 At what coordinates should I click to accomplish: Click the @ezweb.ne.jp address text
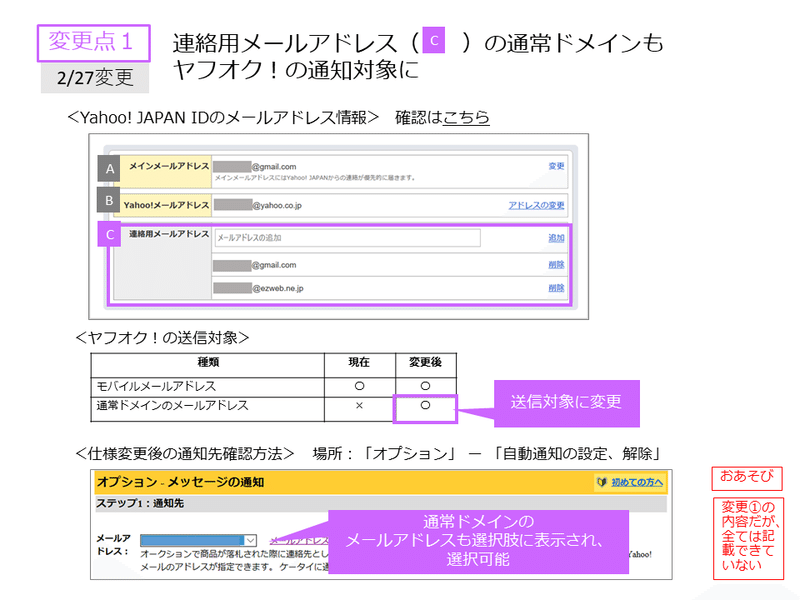[278, 289]
